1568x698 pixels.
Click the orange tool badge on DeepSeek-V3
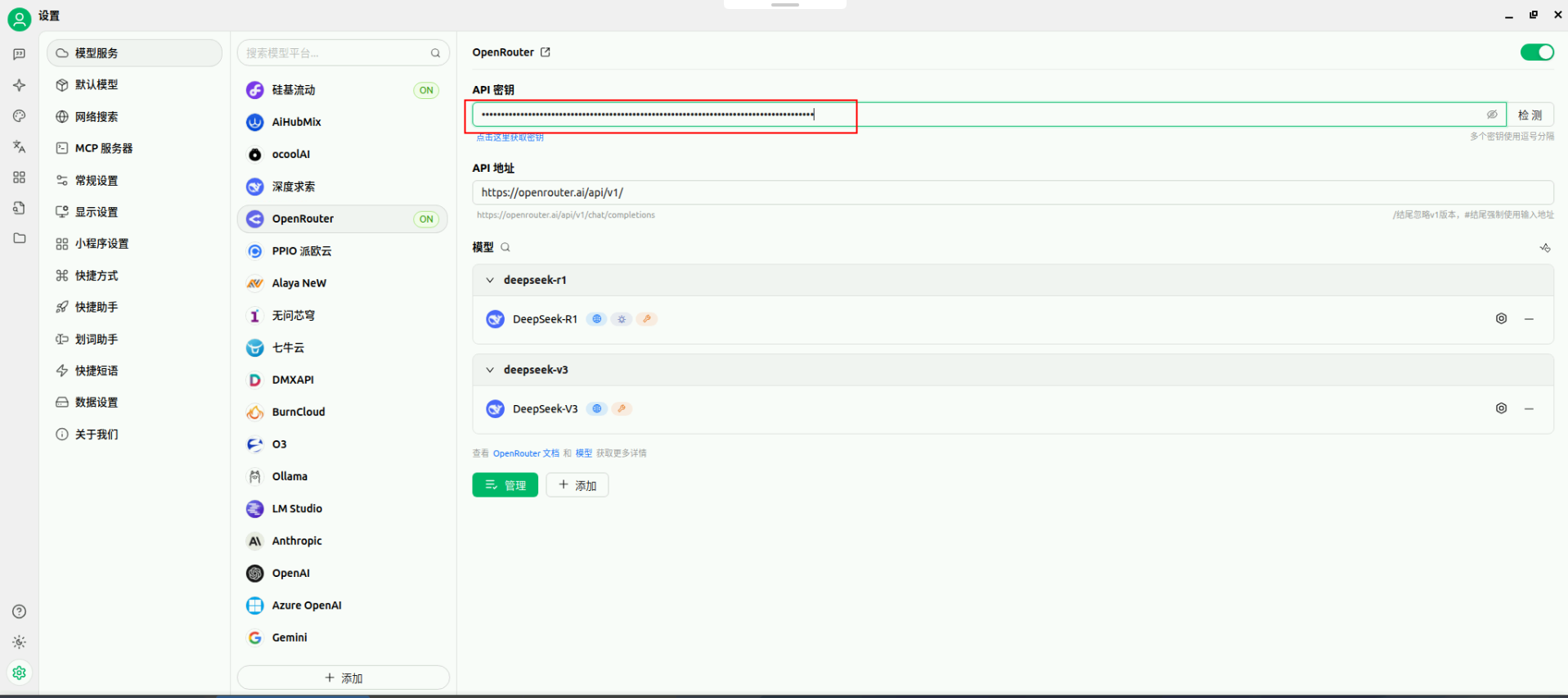click(x=622, y=409)
